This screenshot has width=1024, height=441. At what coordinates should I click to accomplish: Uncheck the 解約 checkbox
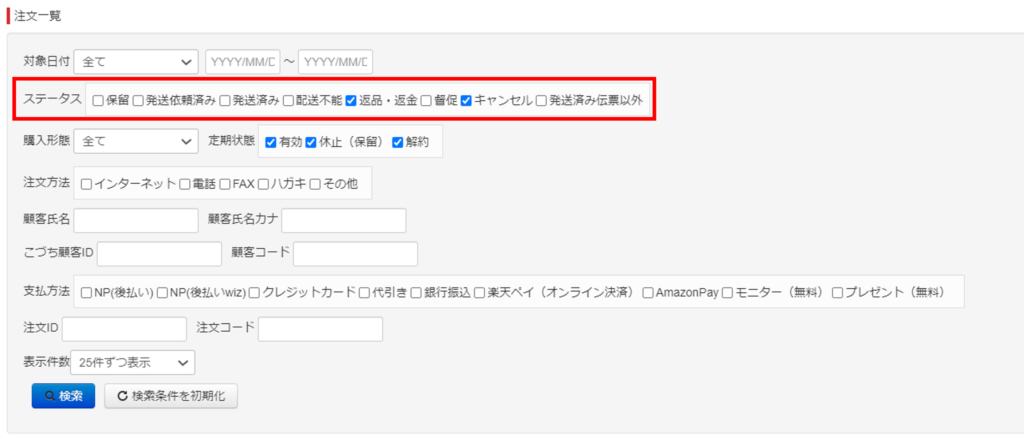pos(398,142)
